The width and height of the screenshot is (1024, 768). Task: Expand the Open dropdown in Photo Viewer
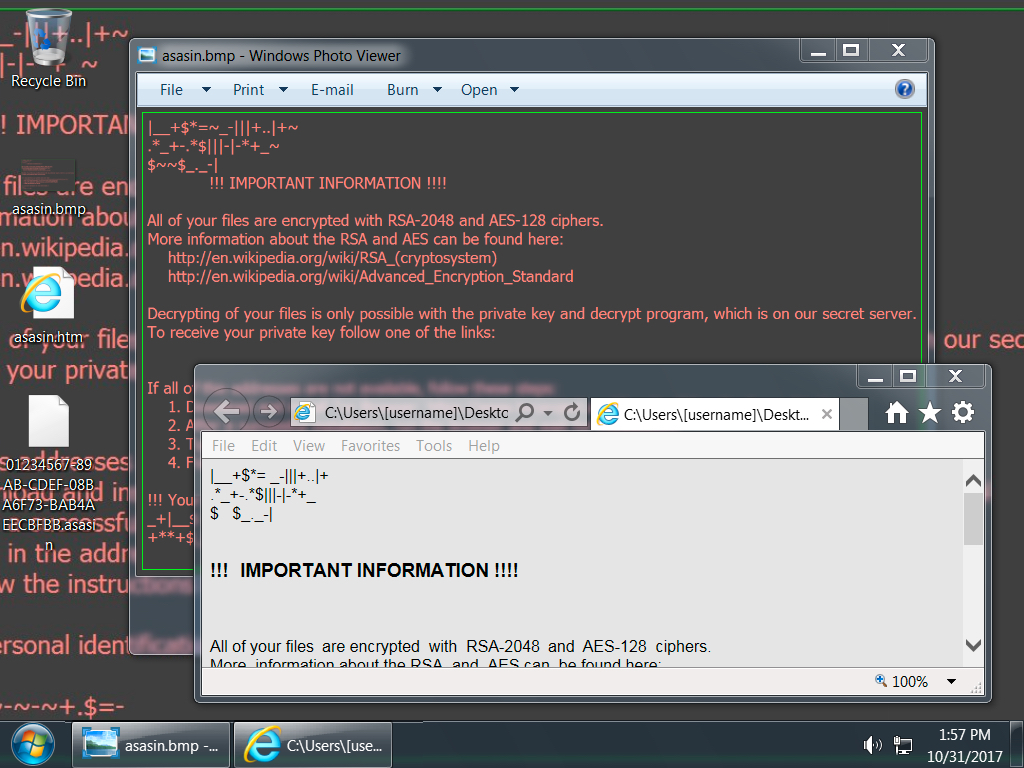(515, 89)
